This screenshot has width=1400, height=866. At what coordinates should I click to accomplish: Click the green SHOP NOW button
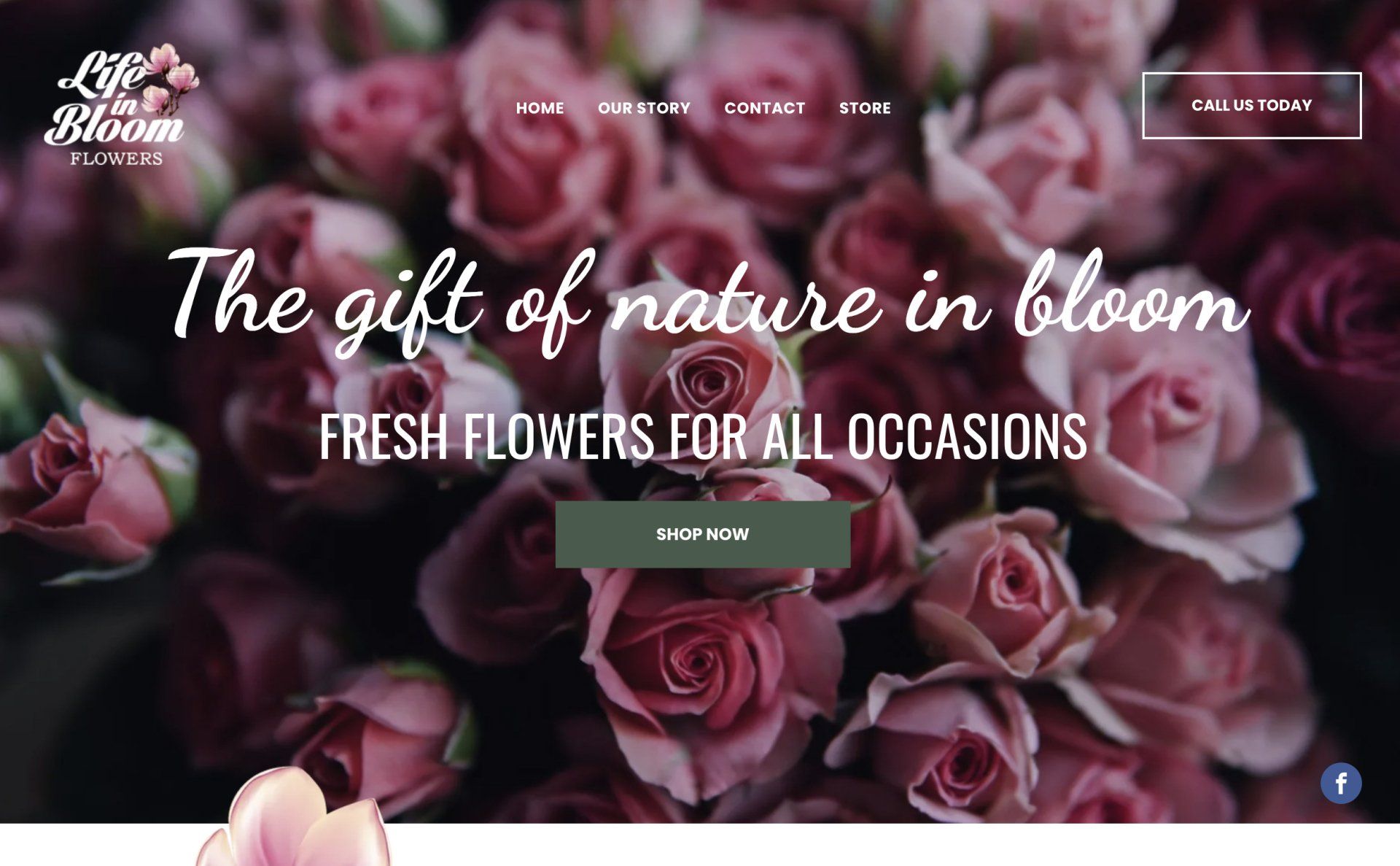tap(703, 534)
